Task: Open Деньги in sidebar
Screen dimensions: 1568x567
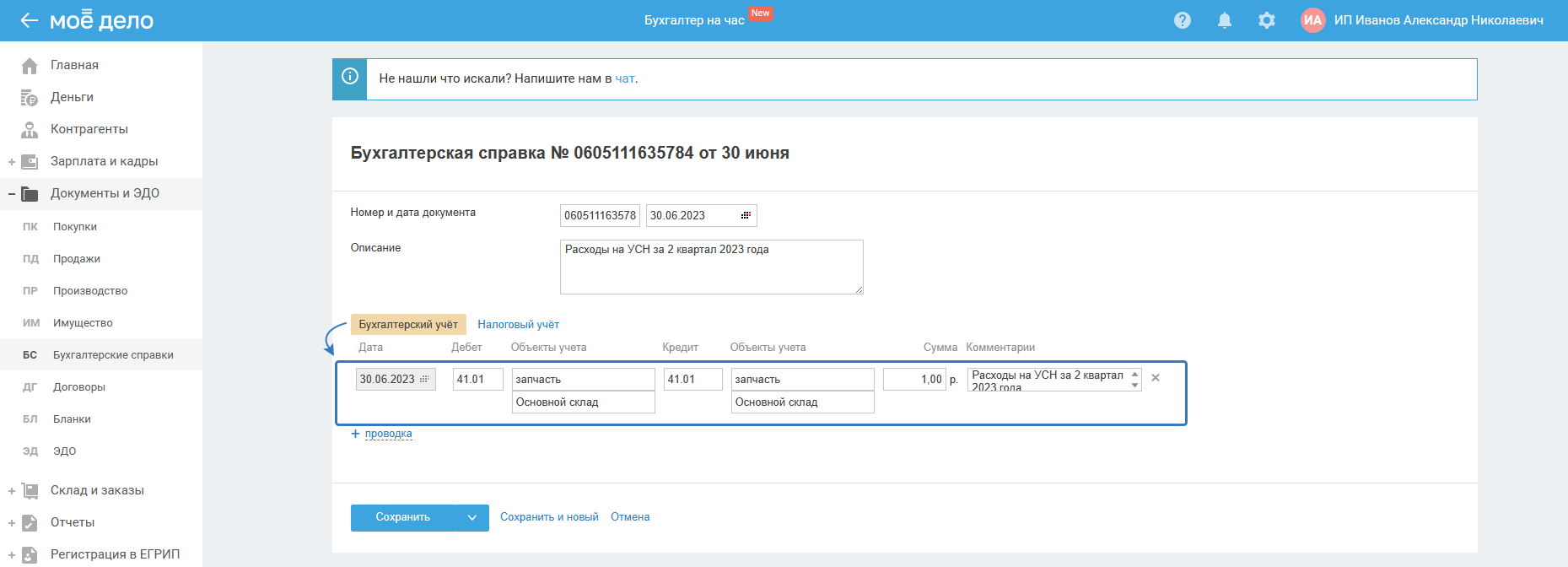Action: pos(72,97)
